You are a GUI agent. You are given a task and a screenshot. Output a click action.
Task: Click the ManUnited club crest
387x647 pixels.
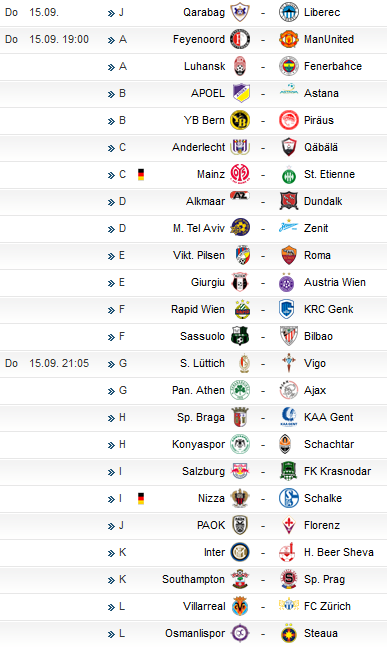click(288, 39)
